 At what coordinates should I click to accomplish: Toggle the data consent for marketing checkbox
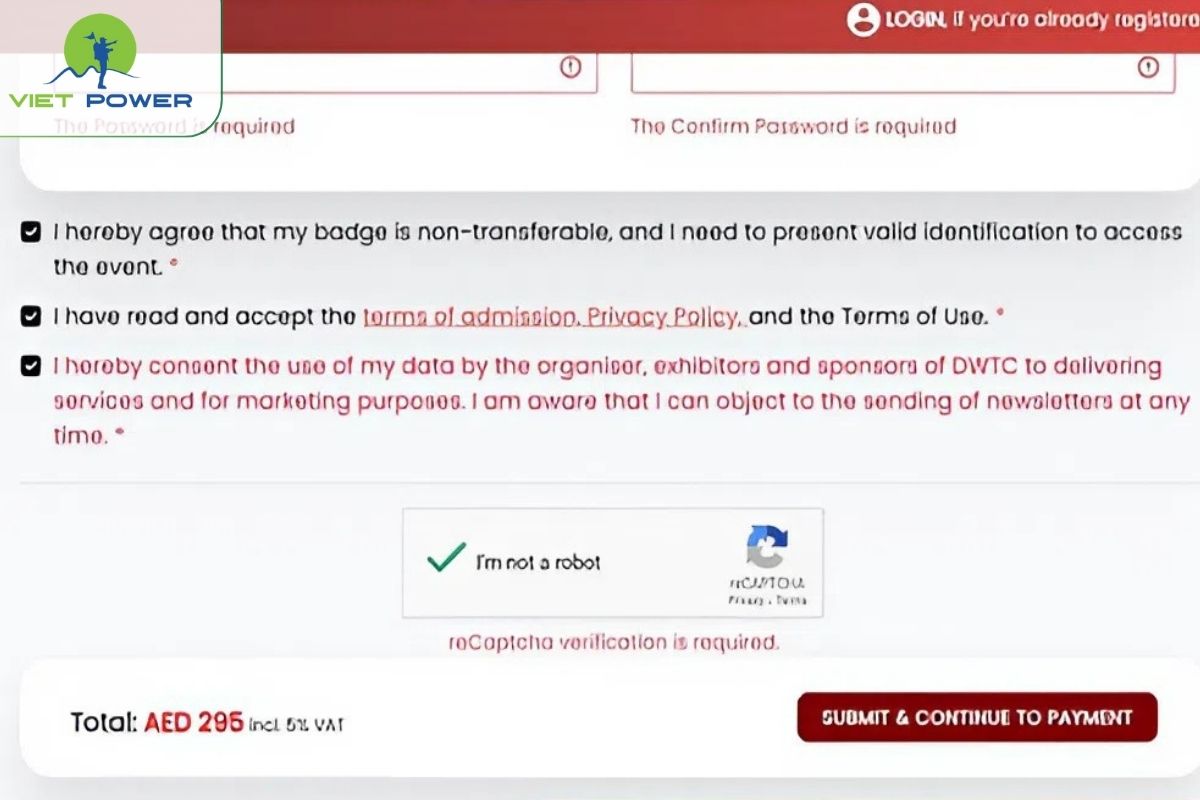pos(31,366)
